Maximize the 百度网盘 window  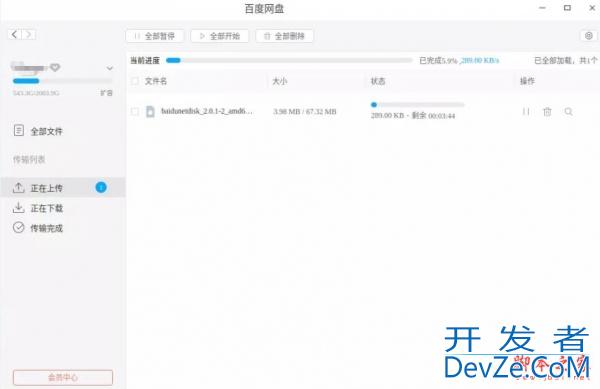[567, 8]
